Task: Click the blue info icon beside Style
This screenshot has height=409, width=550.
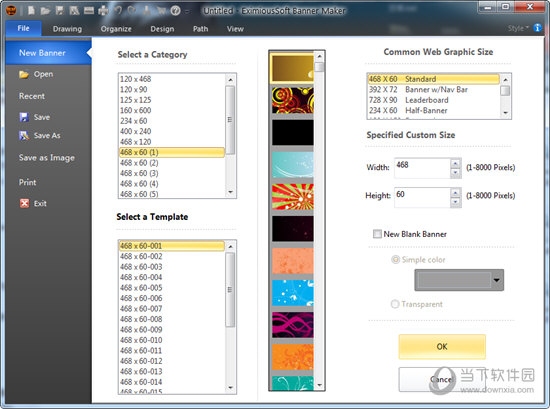Action: click(x=537, y=28)
